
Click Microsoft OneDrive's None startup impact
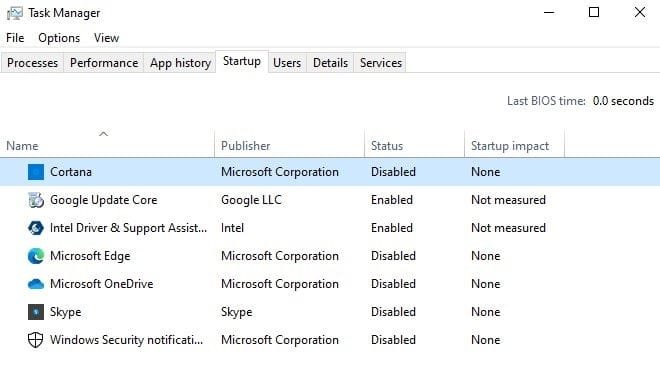tap(486, 284)
